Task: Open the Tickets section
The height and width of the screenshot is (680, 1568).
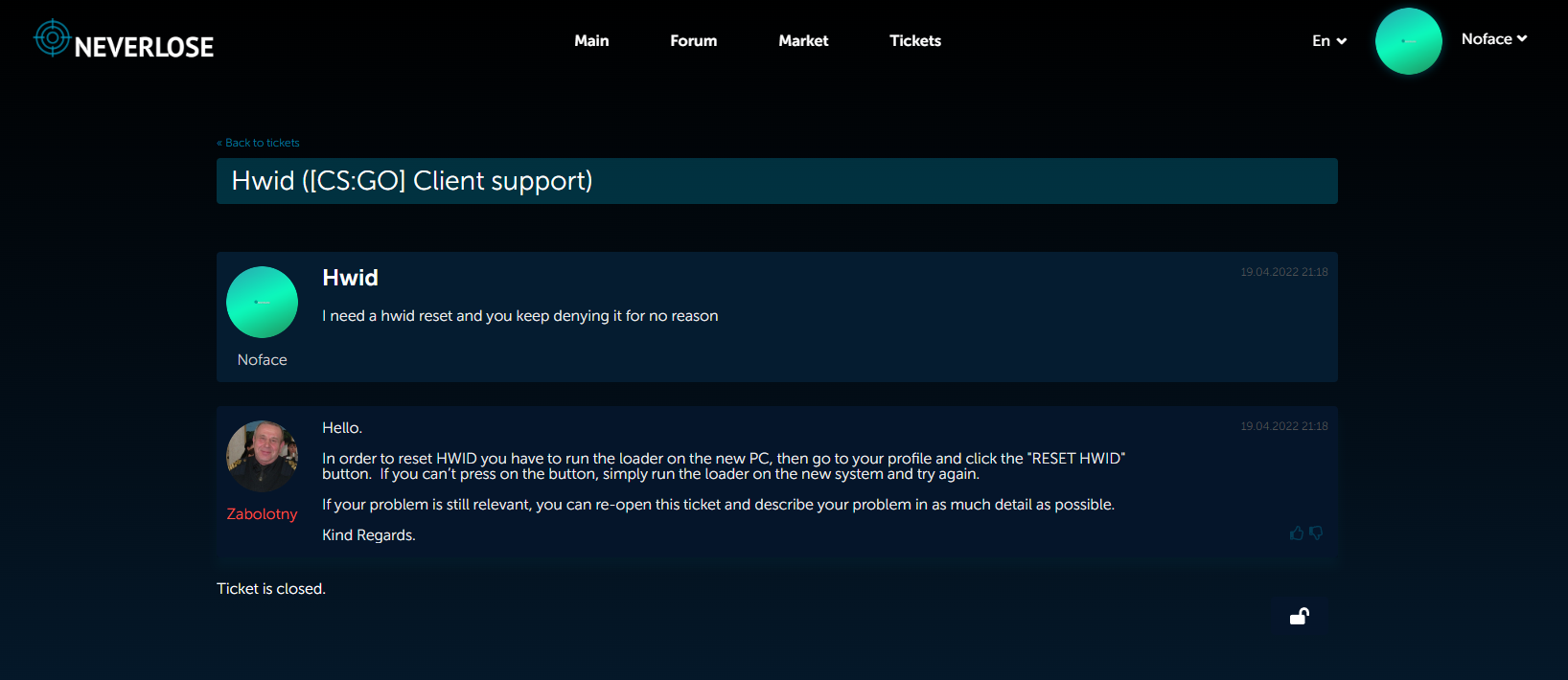Action: click(915, 40)
